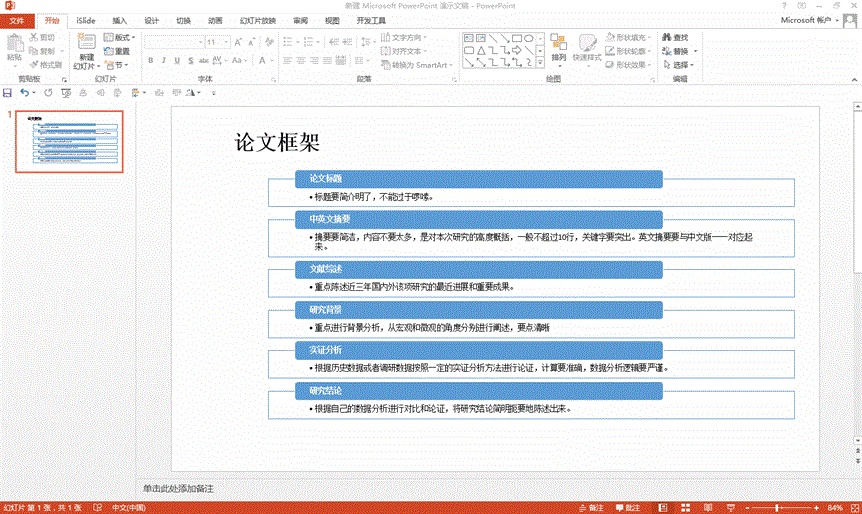This screenshot has height=514, width=862.
Task: Click the Format Painter (格式刷) button
Action: [x=46, y=65]
